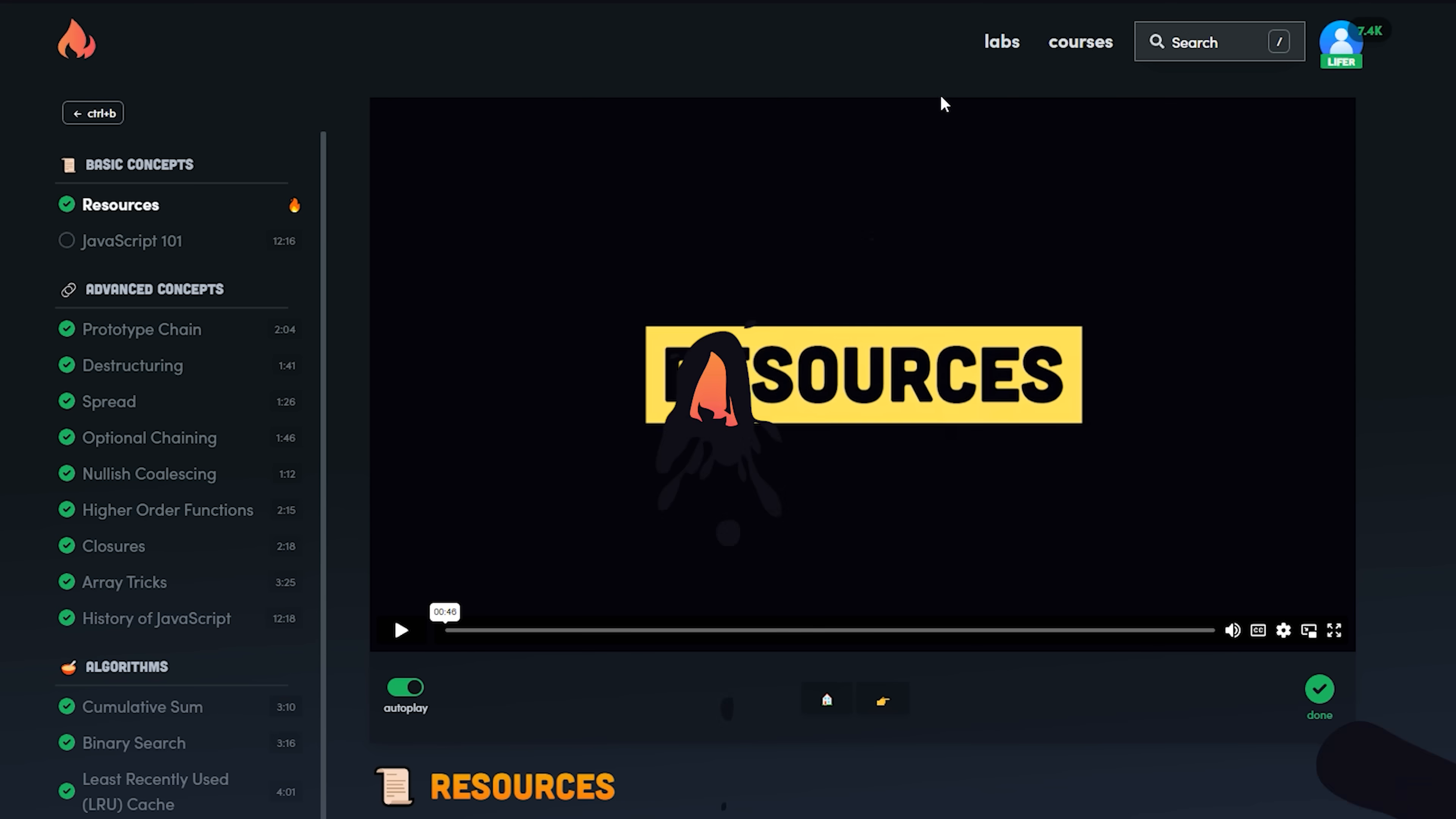Toggle the Spread completion checkmark
Image resolution: width=1456 pixels, height=819 pixels.
(x=67, y=401)
